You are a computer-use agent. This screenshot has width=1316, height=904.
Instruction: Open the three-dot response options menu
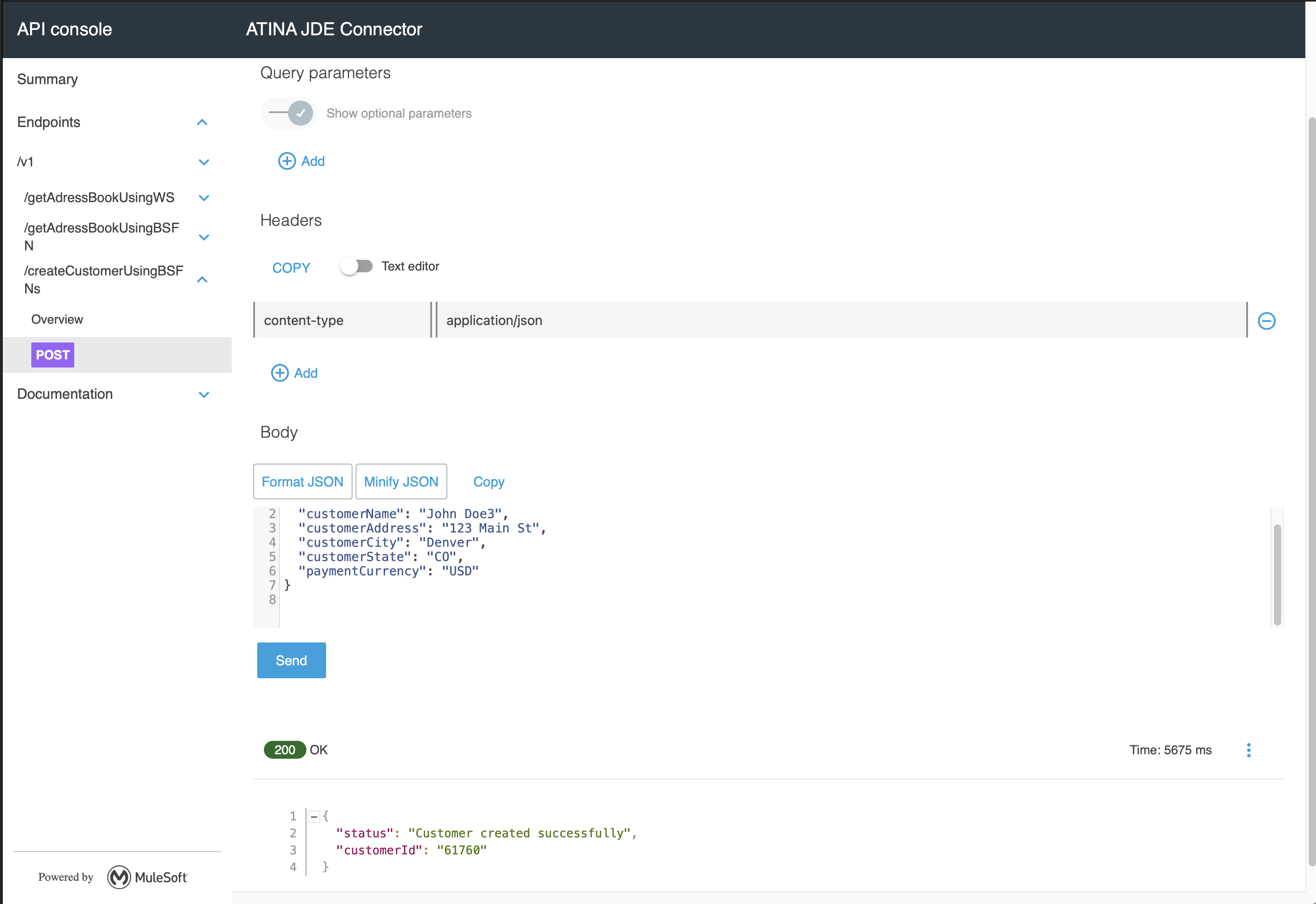(x=1248, y=750)
